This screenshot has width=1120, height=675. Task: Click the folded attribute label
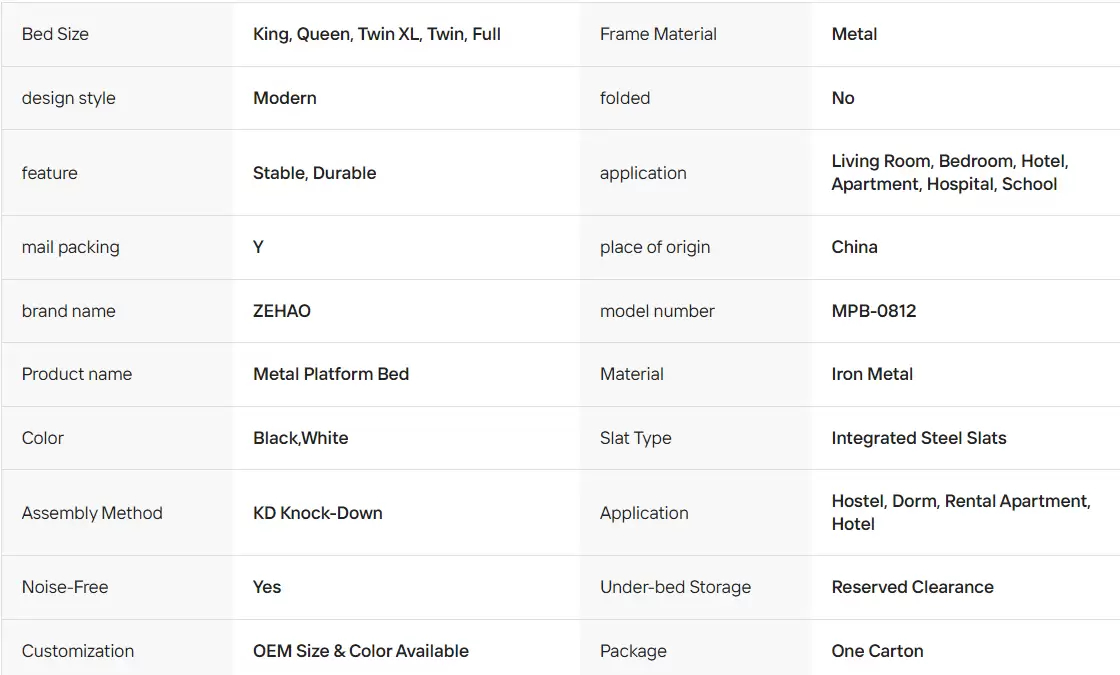point(625,98)
